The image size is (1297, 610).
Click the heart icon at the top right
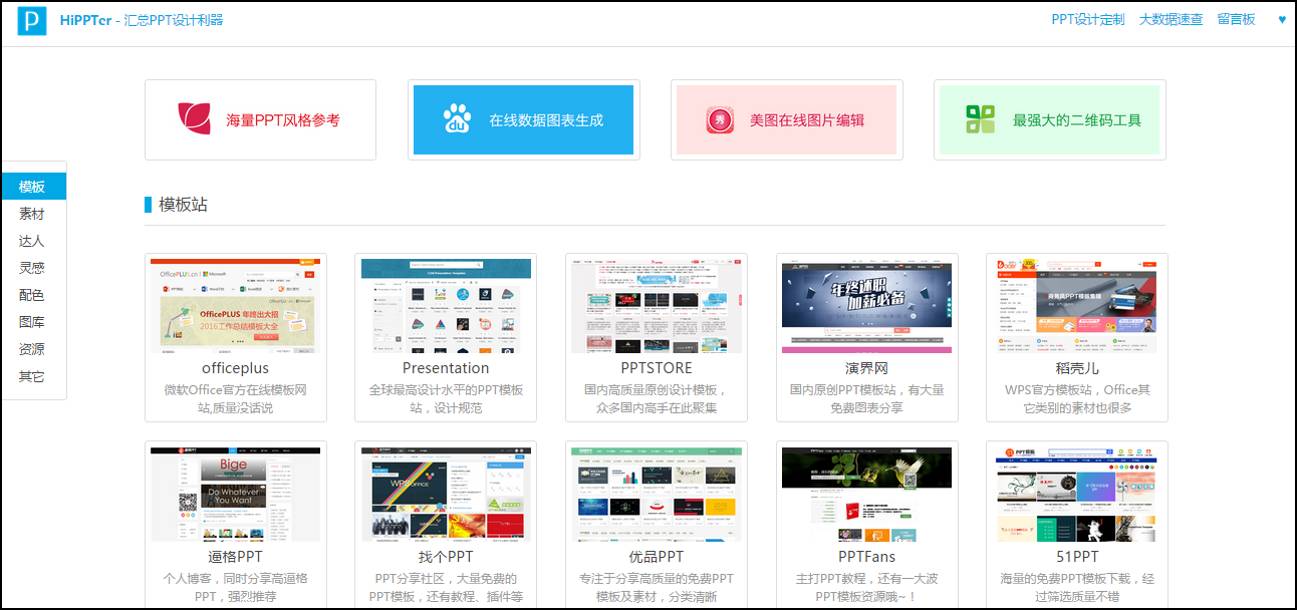1283,19
